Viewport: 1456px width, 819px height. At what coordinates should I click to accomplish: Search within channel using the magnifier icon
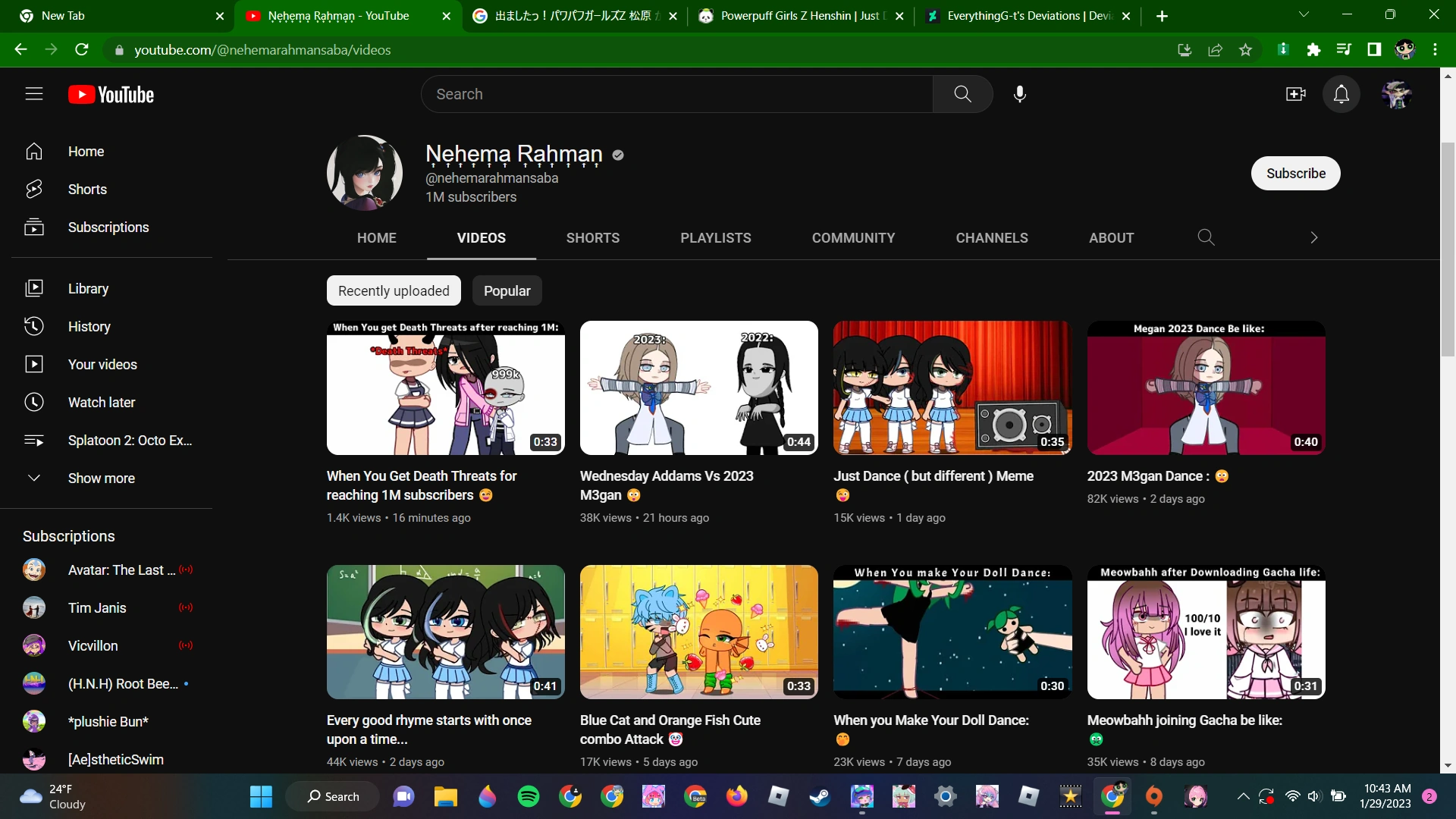tap(1206, 237)
